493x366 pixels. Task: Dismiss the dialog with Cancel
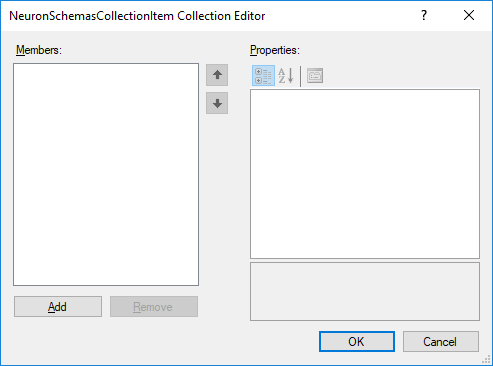tap(441, 342)
